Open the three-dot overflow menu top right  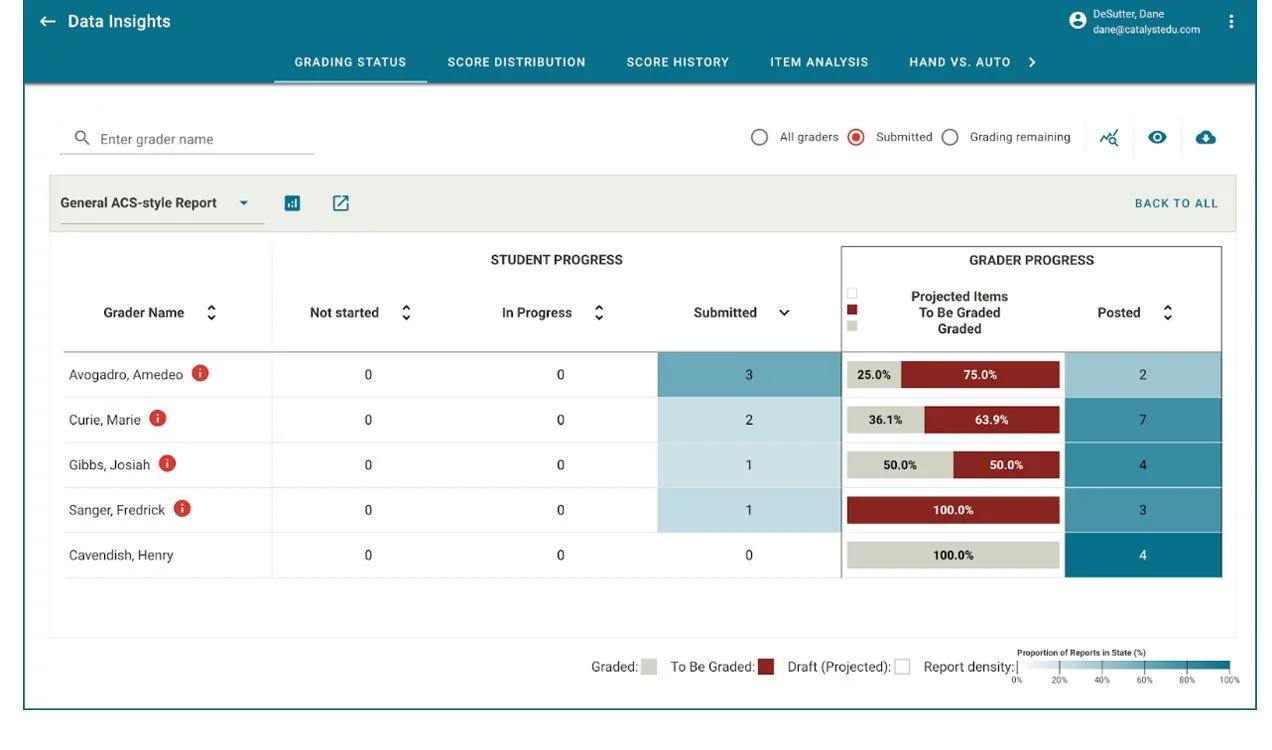click(x=1231, y=20)
